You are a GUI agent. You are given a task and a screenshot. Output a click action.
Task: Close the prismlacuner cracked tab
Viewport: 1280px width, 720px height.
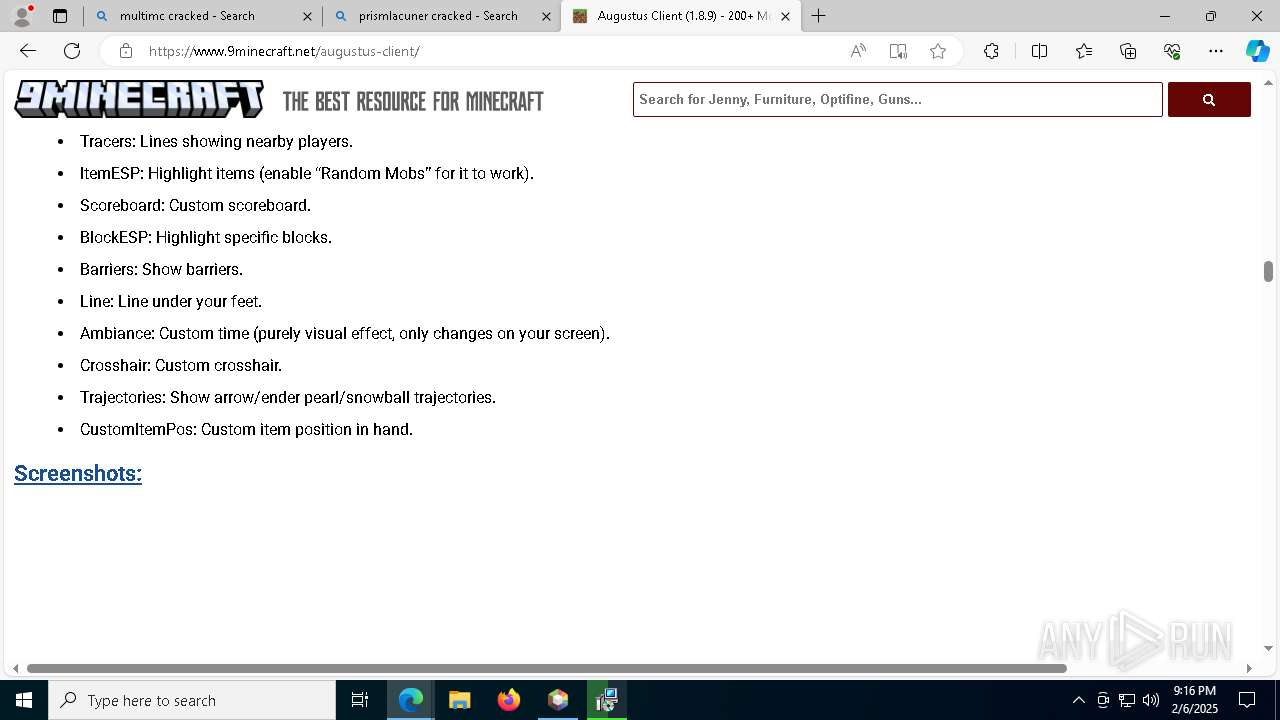pyautogui.click(x=546, y=16)
